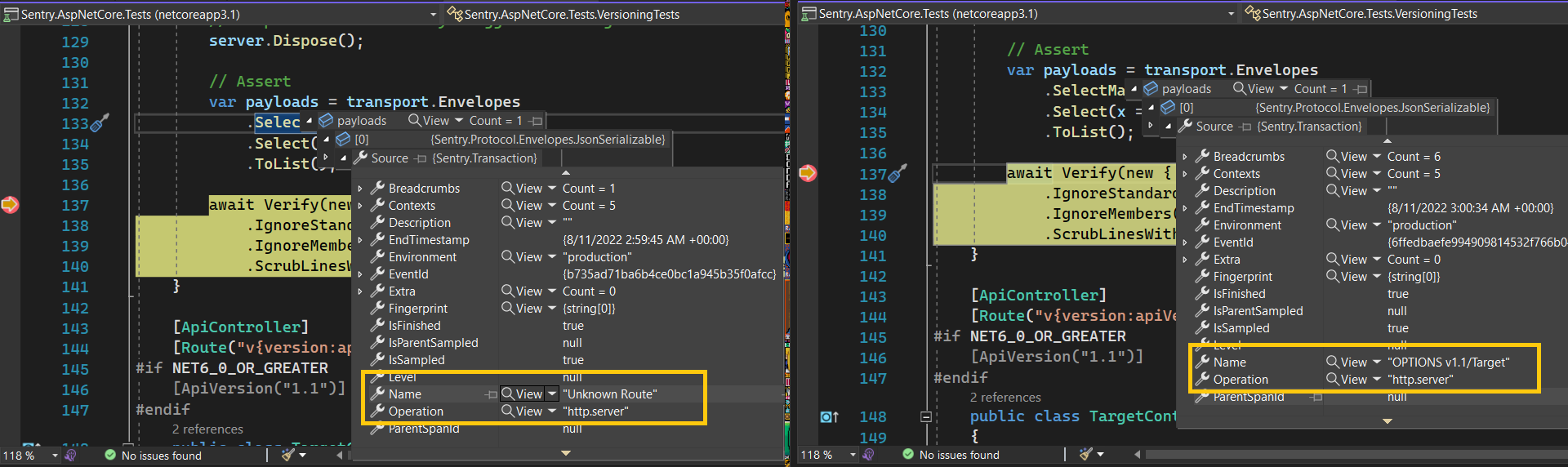This screenshot has width=1568, height=467.
Task: Pin the Name property in left window DataTip
Action: [492, 394]
